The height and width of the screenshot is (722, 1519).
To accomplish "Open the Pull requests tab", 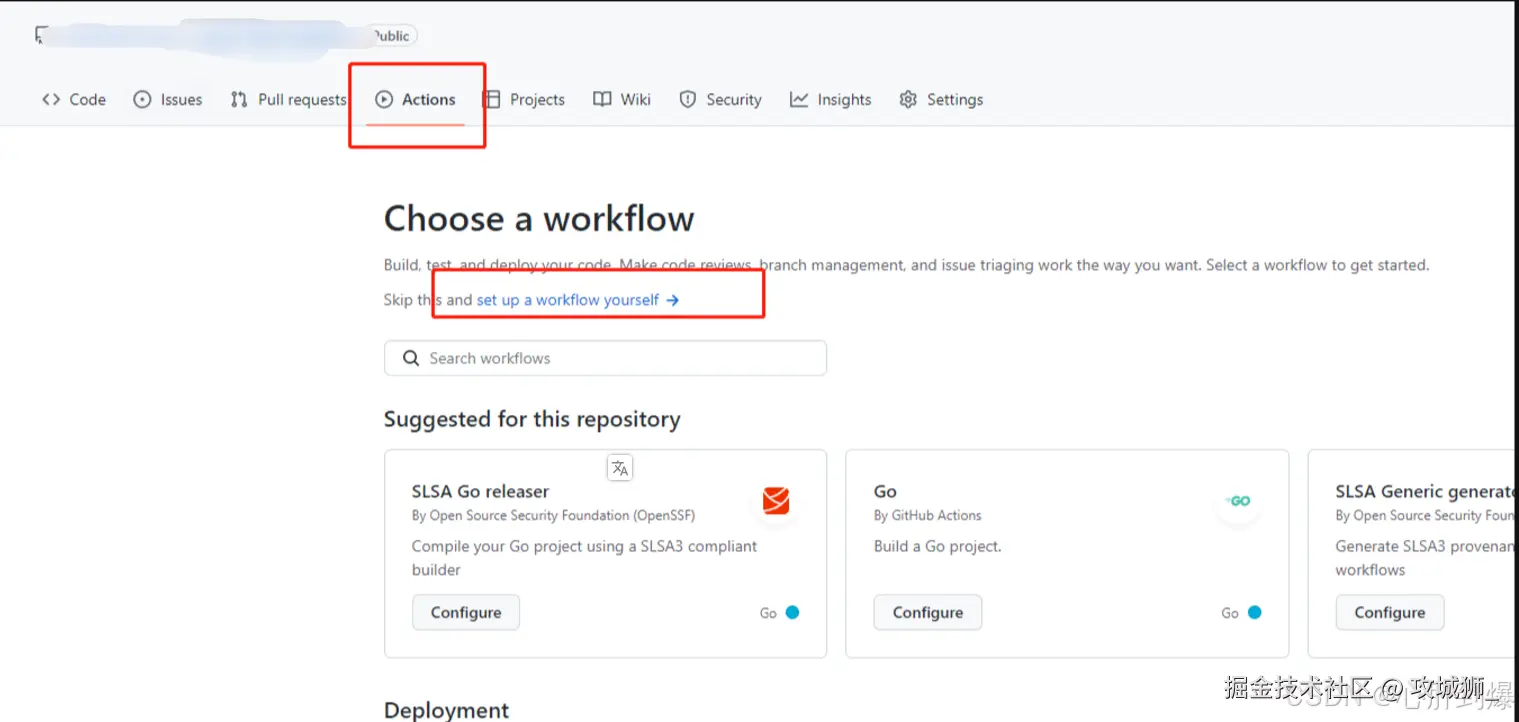I will (288, 99).
